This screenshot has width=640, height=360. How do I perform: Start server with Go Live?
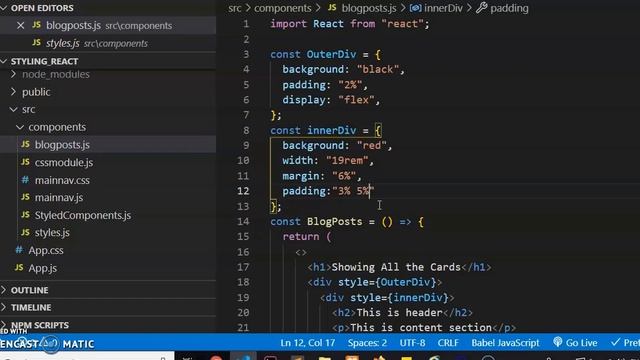pyautogui.click(x=575, y=343)
